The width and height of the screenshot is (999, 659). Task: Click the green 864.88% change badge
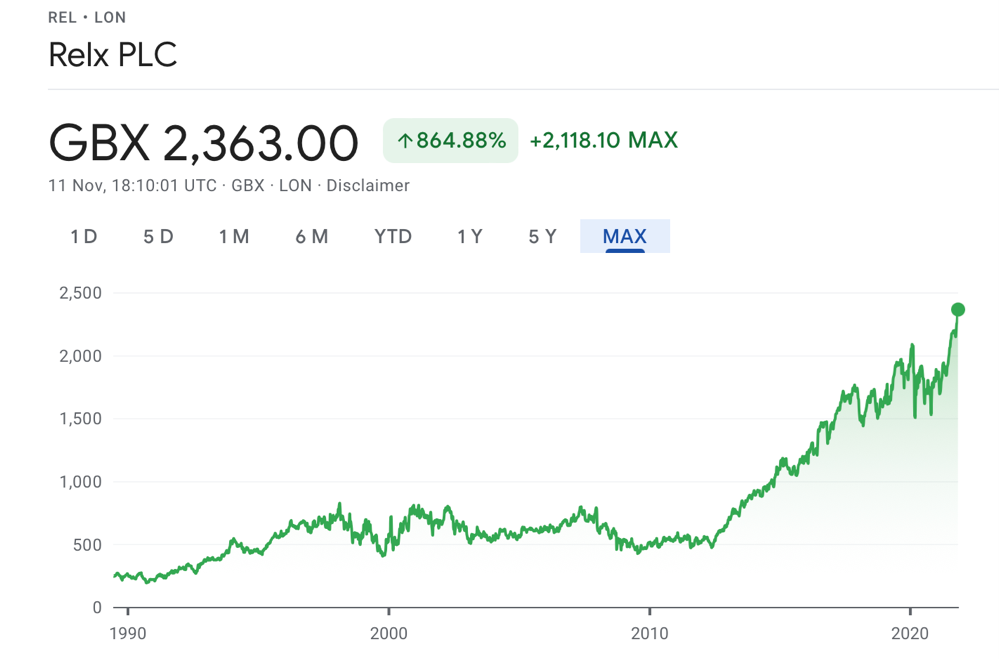pos(451,141)
